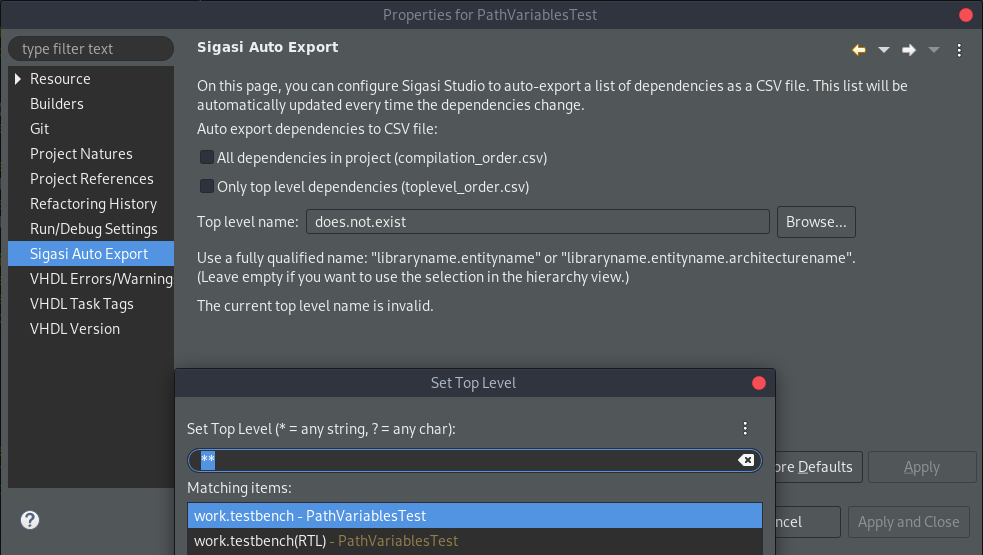Click the Browse... button
983x555 pixels.
tap(816, 222)
